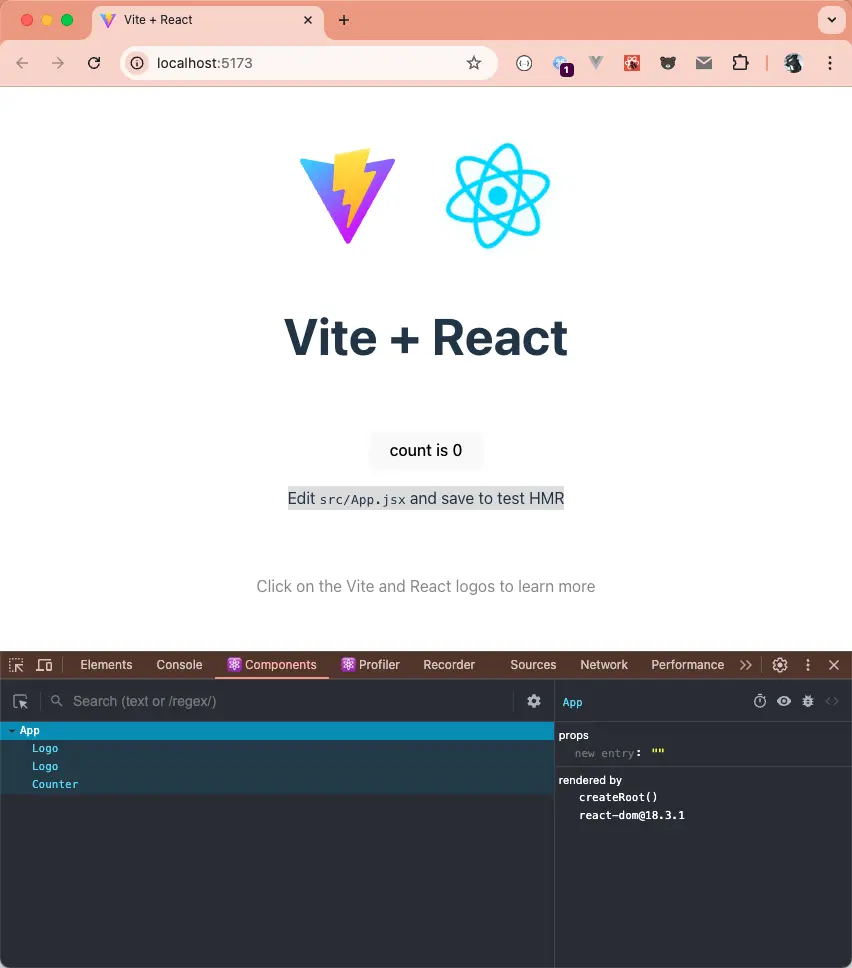Open the Network tab
The width and height of the screenshot is (852, 968).
[x=604, y=665]
